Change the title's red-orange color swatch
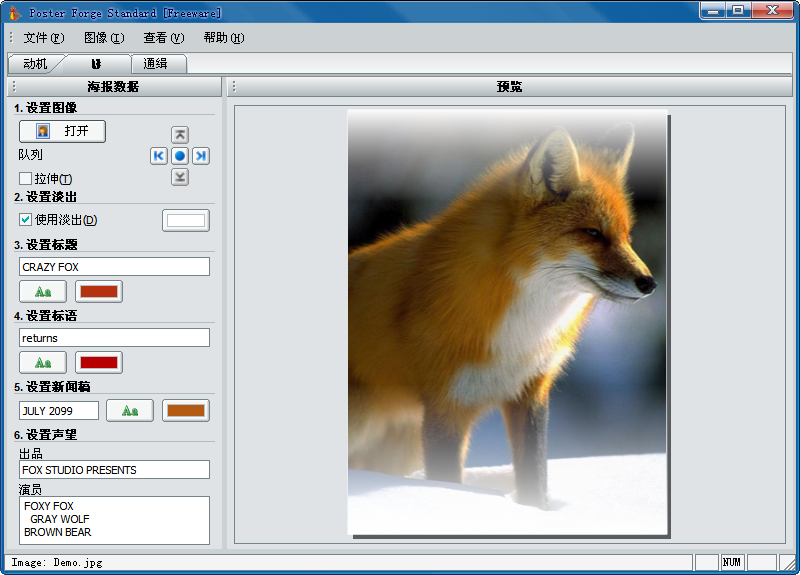Screen dimensions: 800x575 [x=99, y=291]
